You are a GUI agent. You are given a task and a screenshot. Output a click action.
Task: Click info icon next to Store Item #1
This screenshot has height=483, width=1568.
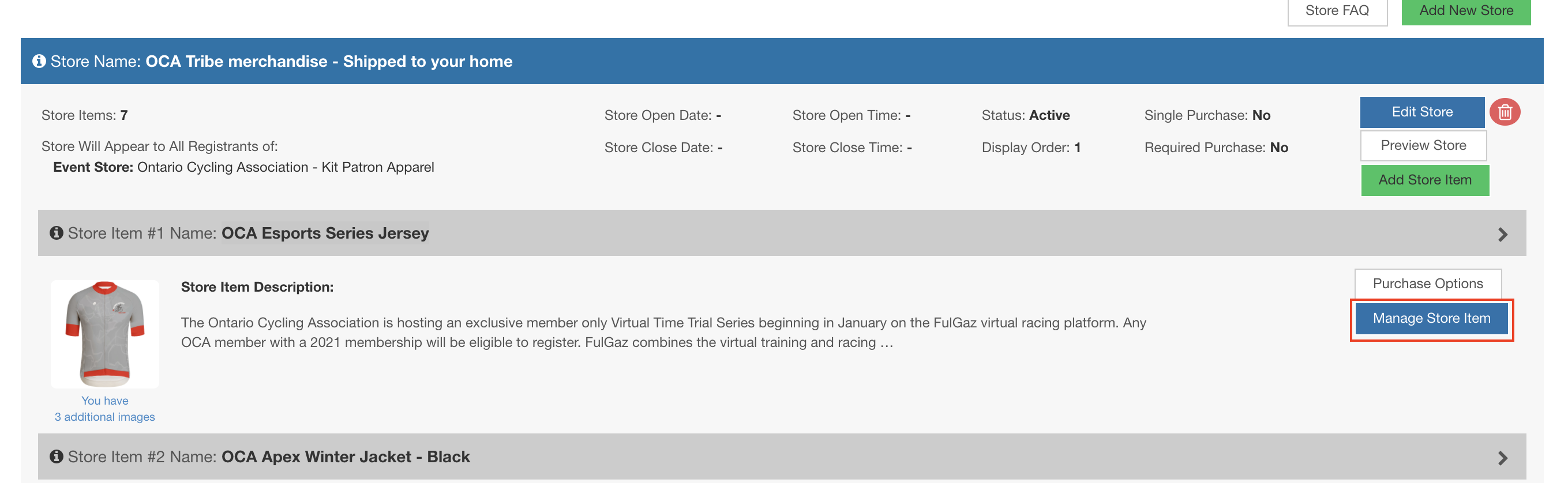coord(57,233)
